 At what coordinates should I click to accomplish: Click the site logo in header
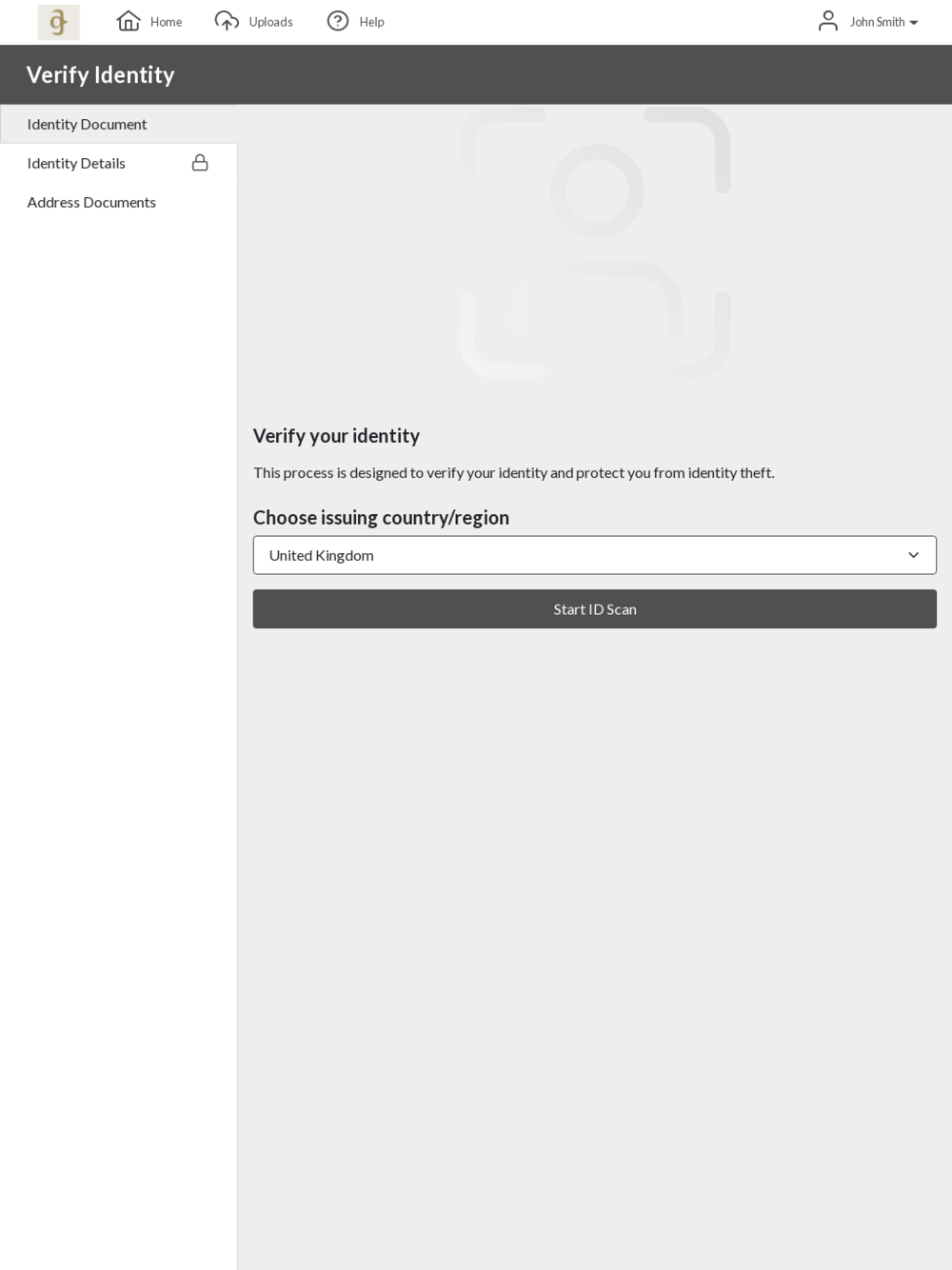[58, 22]
